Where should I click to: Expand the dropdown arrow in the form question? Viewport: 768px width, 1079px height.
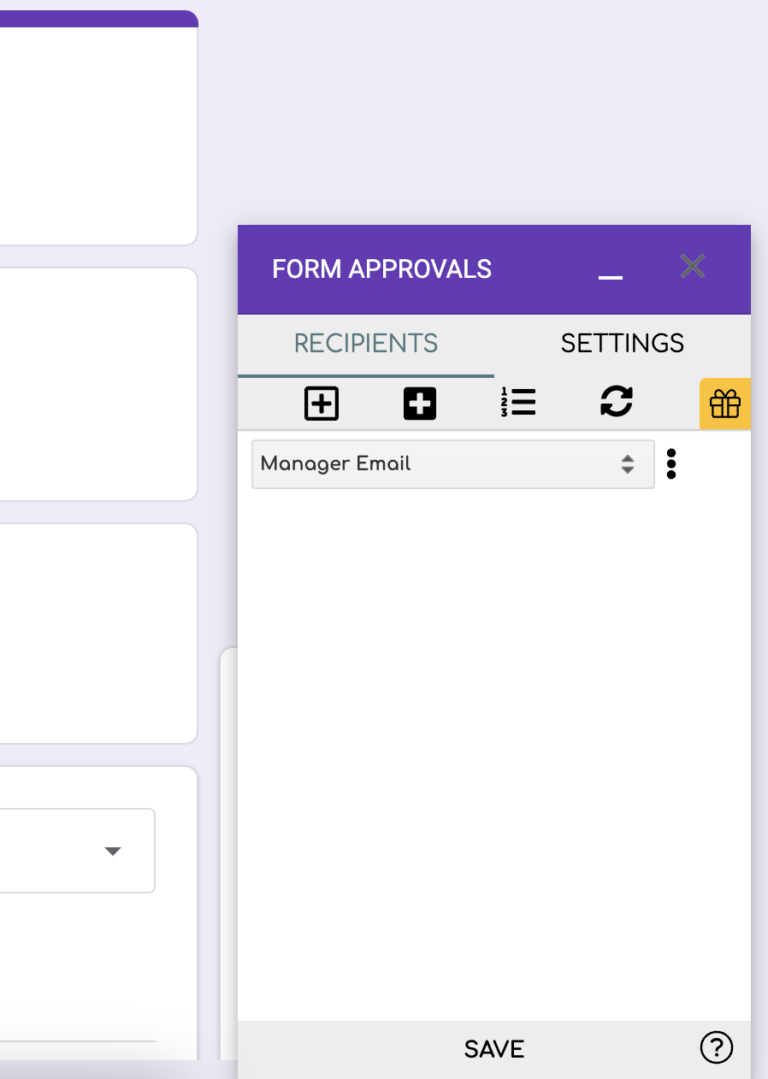coord(113,851)
